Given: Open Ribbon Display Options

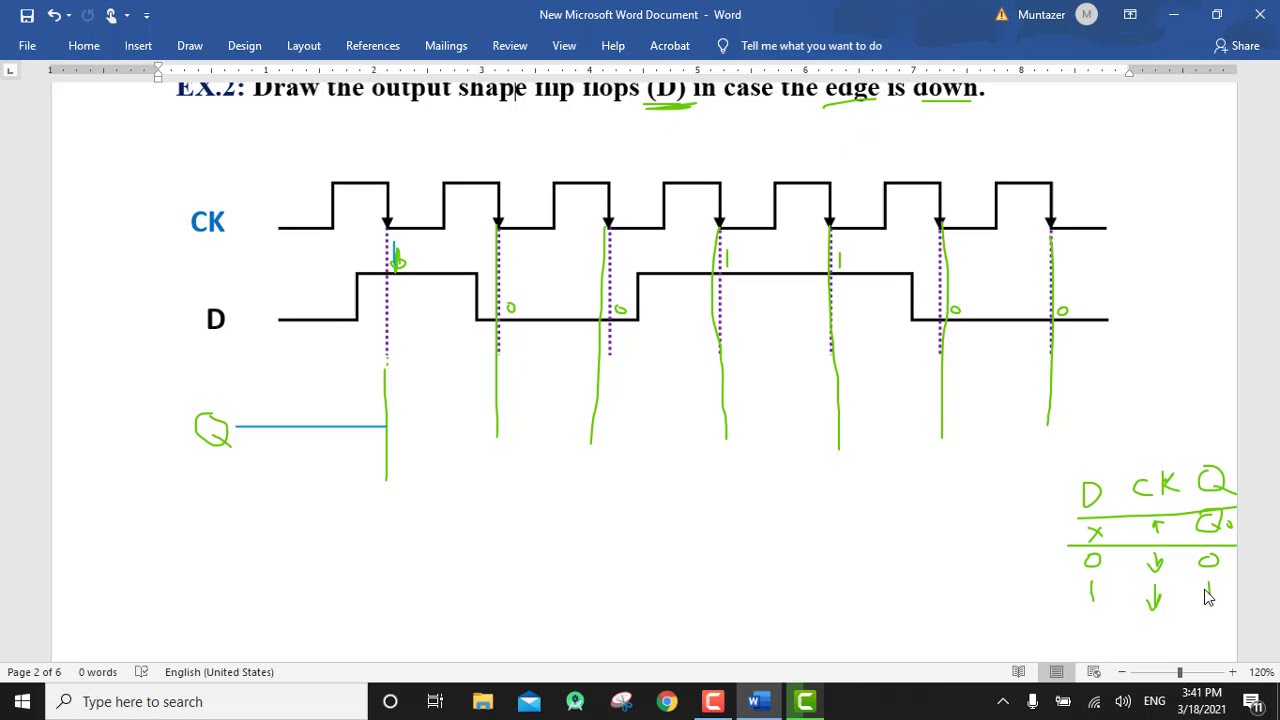Looking at the screenshot, I should point(1130,15).
